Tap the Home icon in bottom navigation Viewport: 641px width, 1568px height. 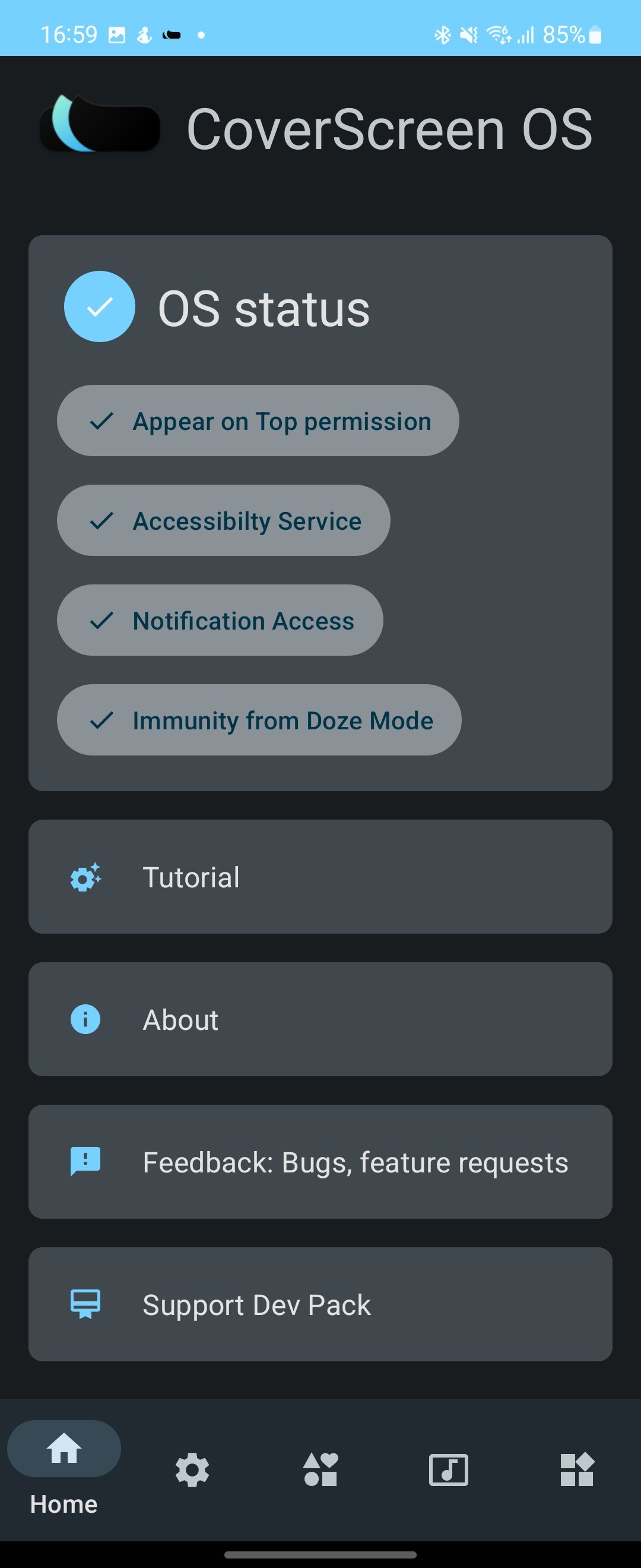[x=64, y=1449]
